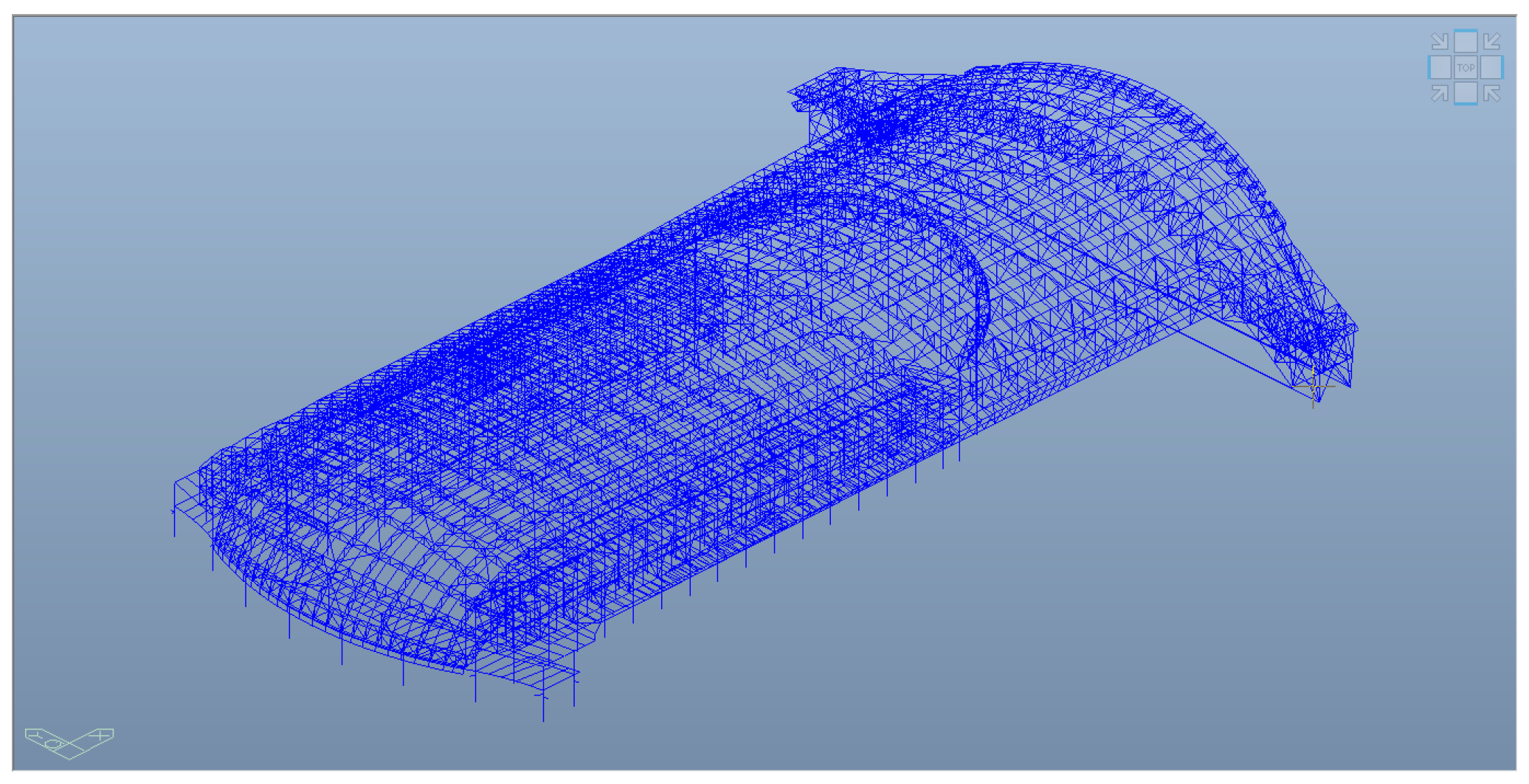The image size is (1529, 784).
Task: Click the lower-right diagonal arrow of view cube
Action: click(x=1491, y=94)
